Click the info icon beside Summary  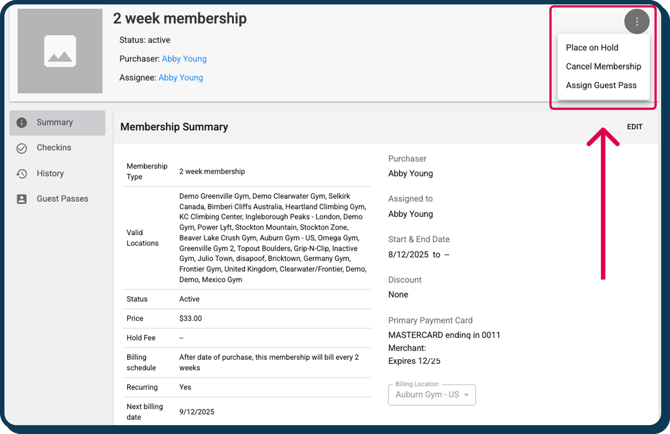click(22, 123)
